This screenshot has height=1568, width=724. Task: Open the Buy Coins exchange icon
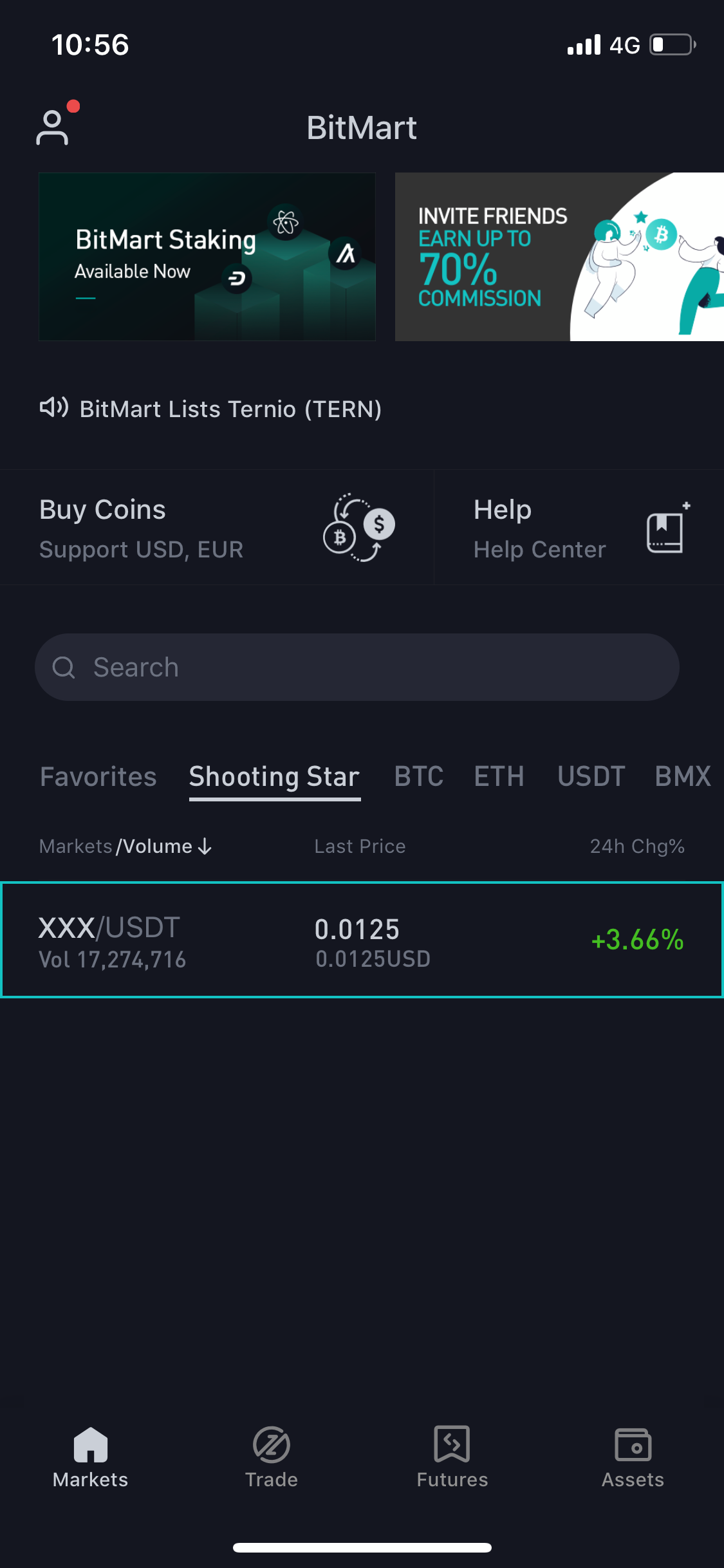(358, 527)
